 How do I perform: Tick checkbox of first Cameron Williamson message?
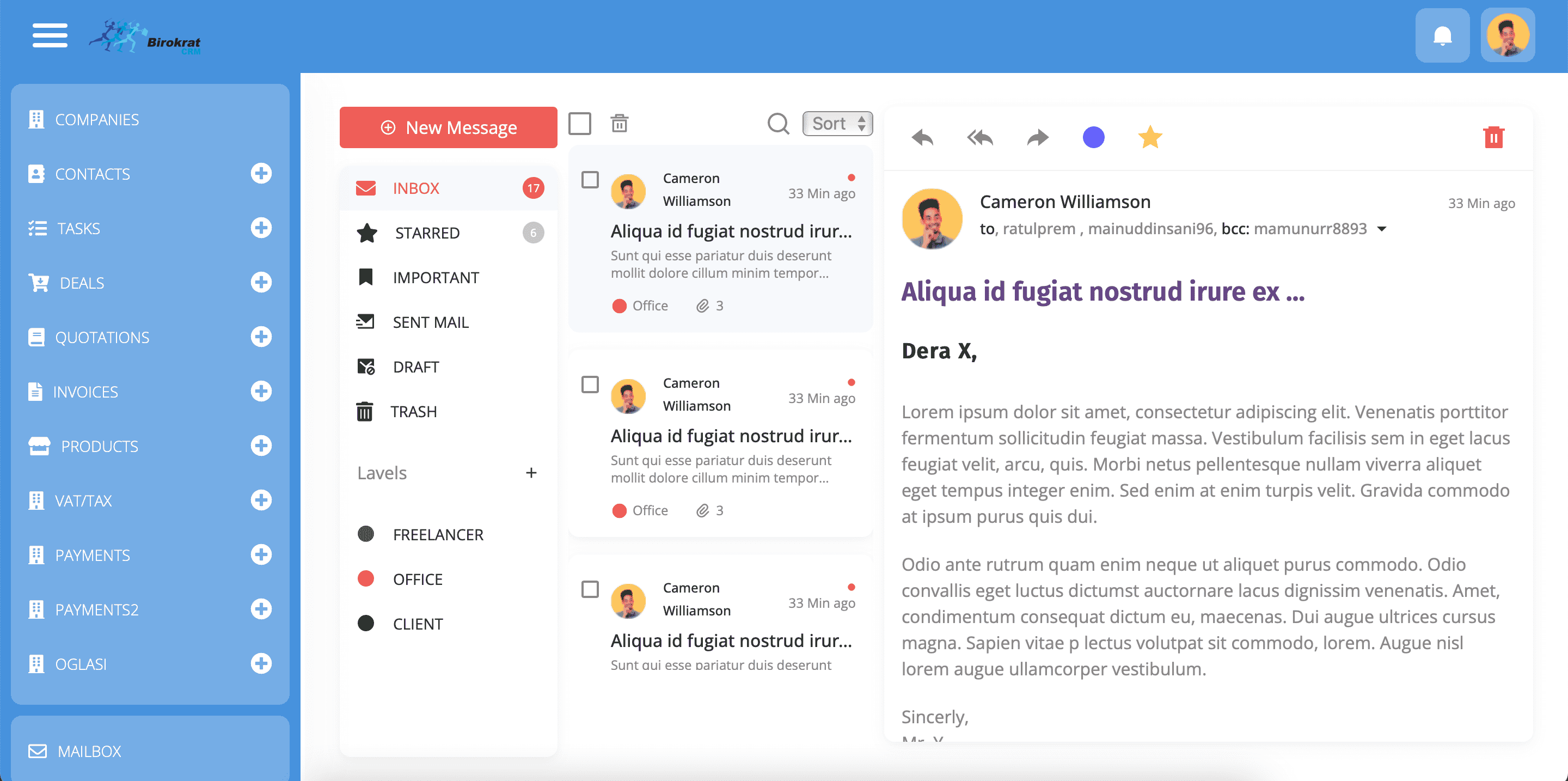(590, 180)
